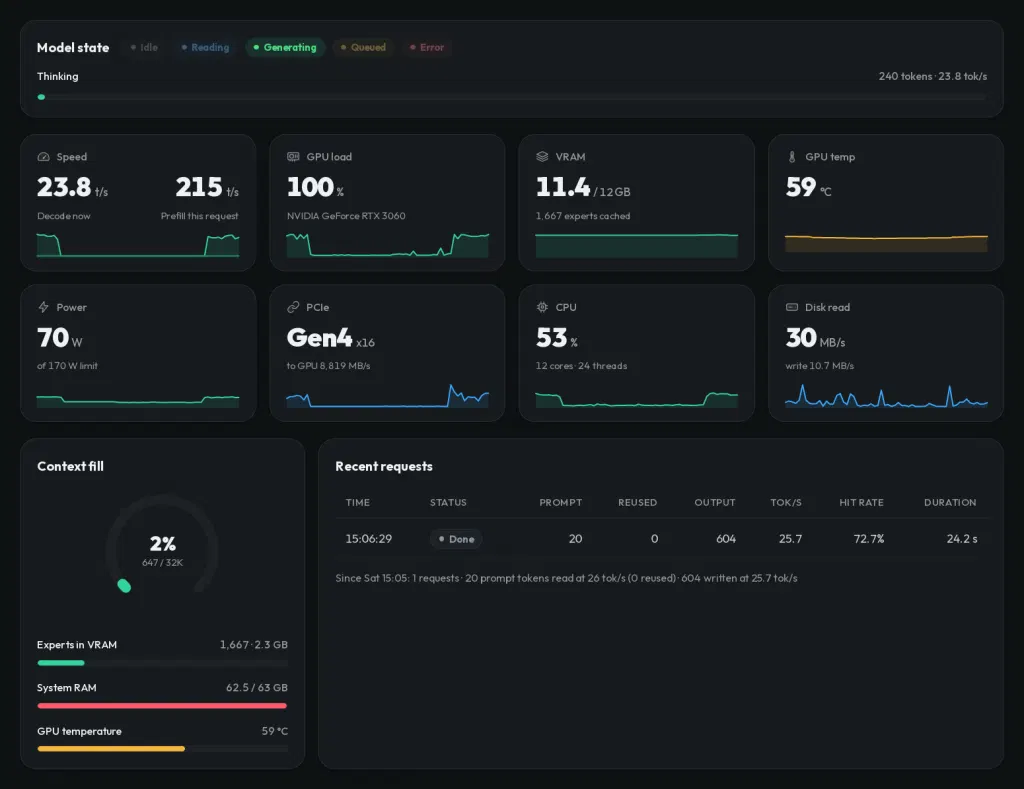
Task: Click the Experts in VRAM bar
Action: point(162,663)
